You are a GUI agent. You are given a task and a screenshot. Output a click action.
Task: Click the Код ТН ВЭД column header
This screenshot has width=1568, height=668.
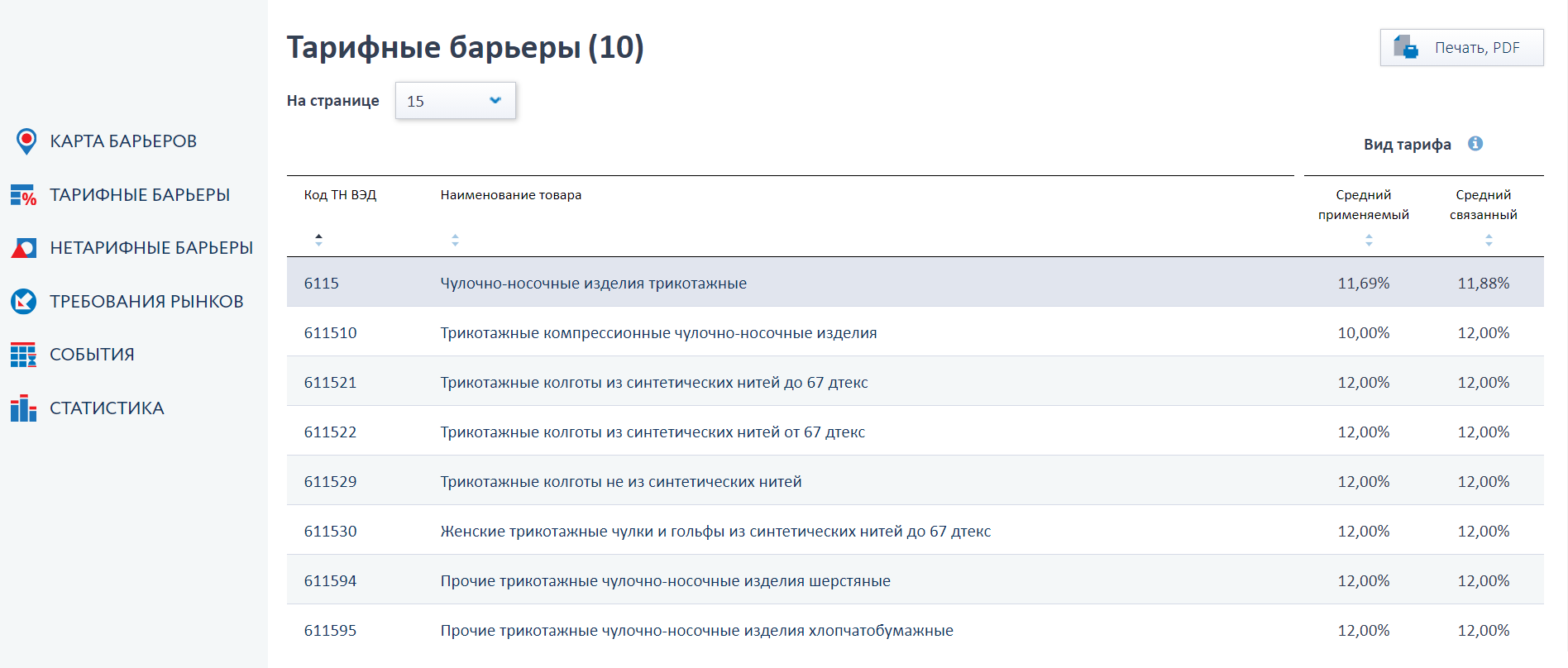[x=340, y=195]
